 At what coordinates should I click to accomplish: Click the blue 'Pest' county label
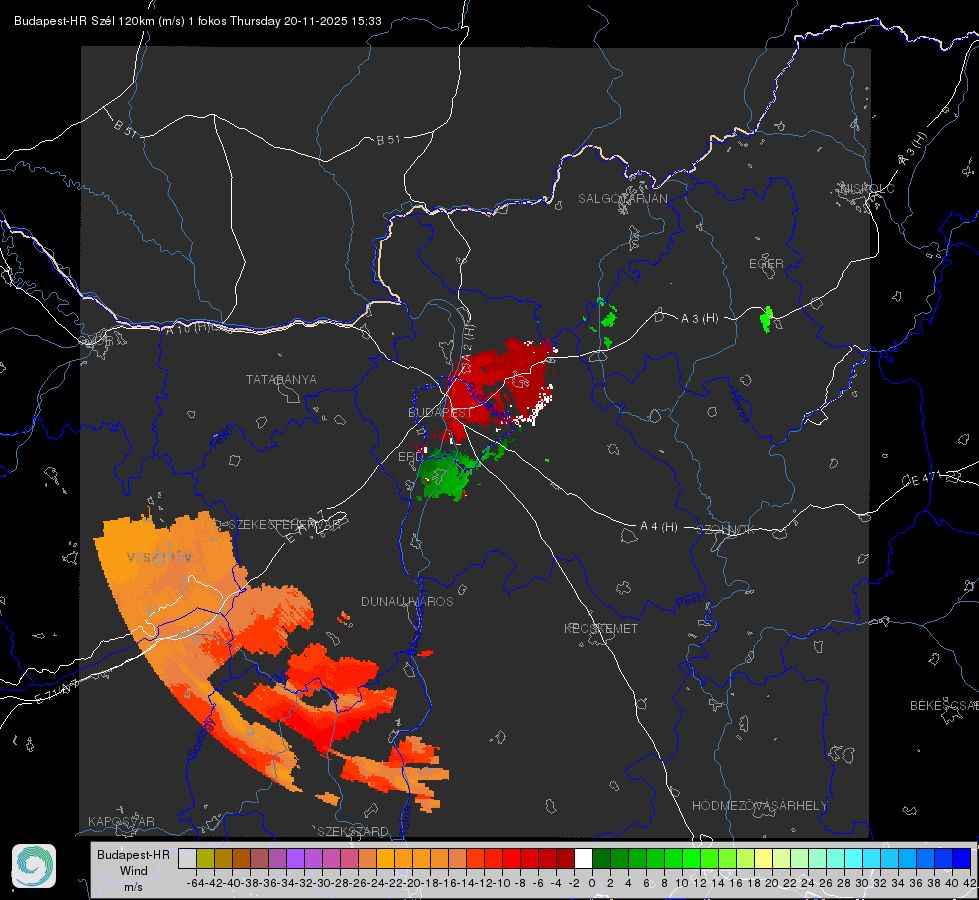(687, 603)
